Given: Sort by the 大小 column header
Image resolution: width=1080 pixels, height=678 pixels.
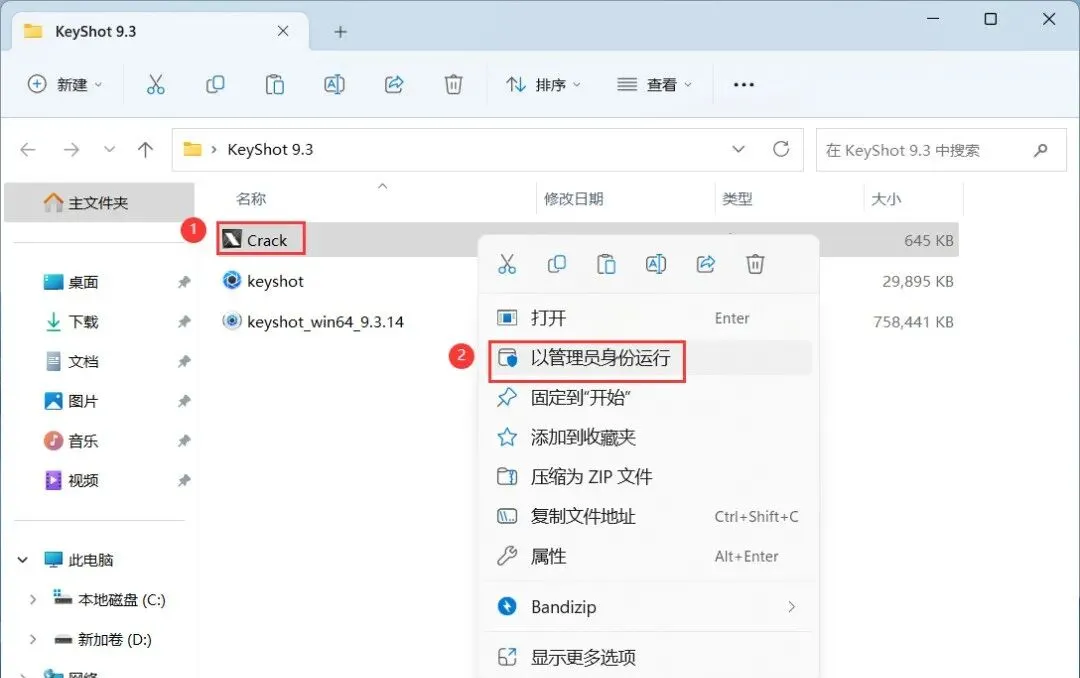Looking at the screenshot, I should (886, 199).
